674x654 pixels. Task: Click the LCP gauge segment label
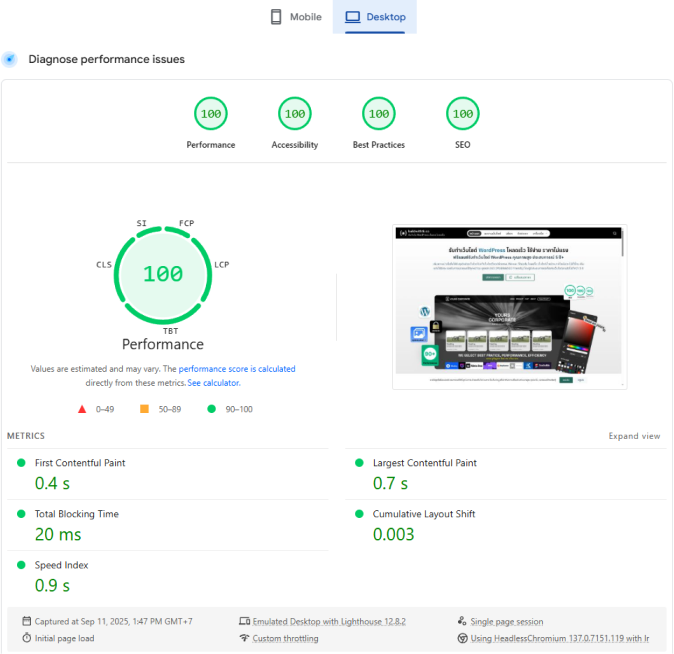(x=222, y=264)
